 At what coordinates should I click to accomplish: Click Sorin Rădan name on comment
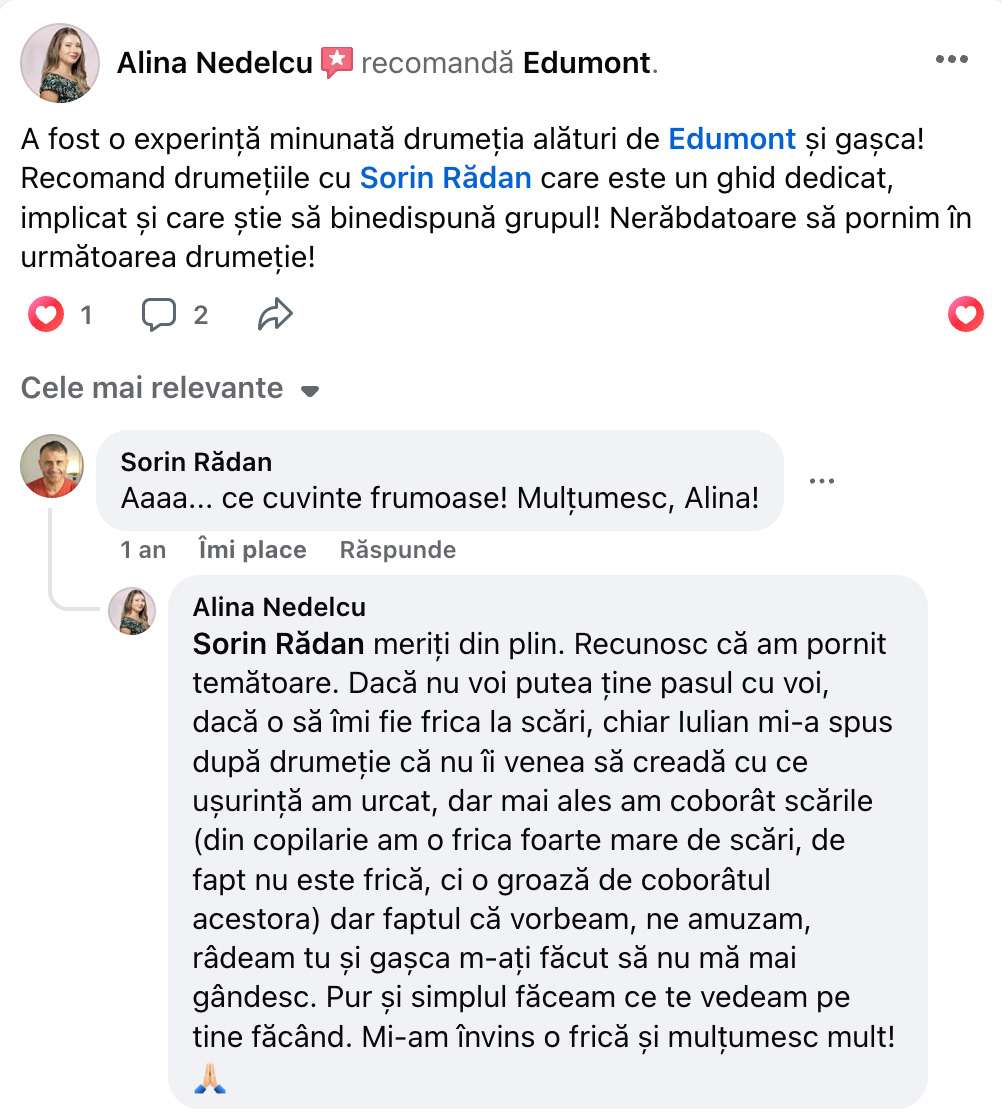tap(196, 462)
